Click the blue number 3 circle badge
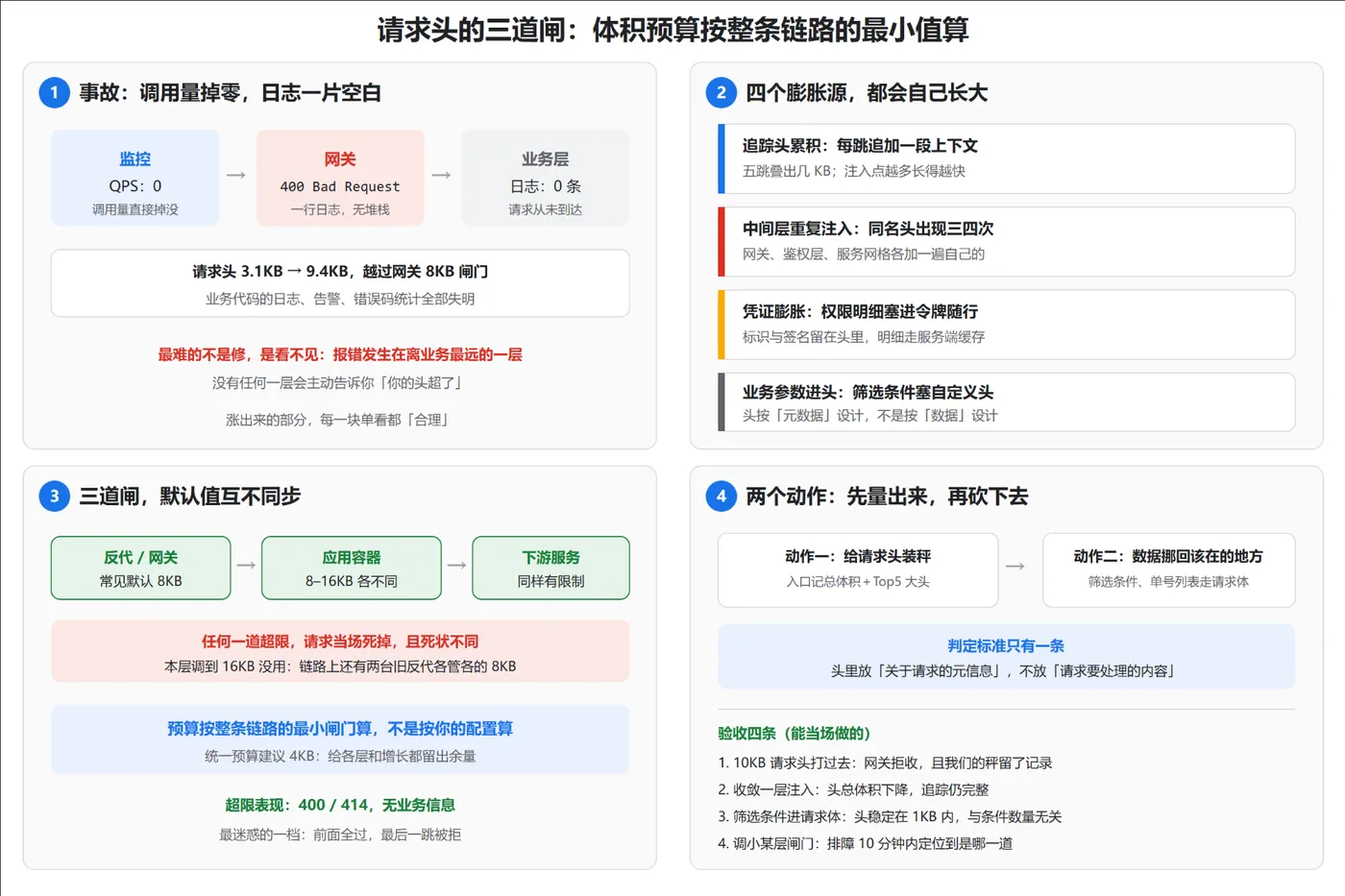Screen dimensions: 1345x896 pyautogui.click(x=54, y=496)
